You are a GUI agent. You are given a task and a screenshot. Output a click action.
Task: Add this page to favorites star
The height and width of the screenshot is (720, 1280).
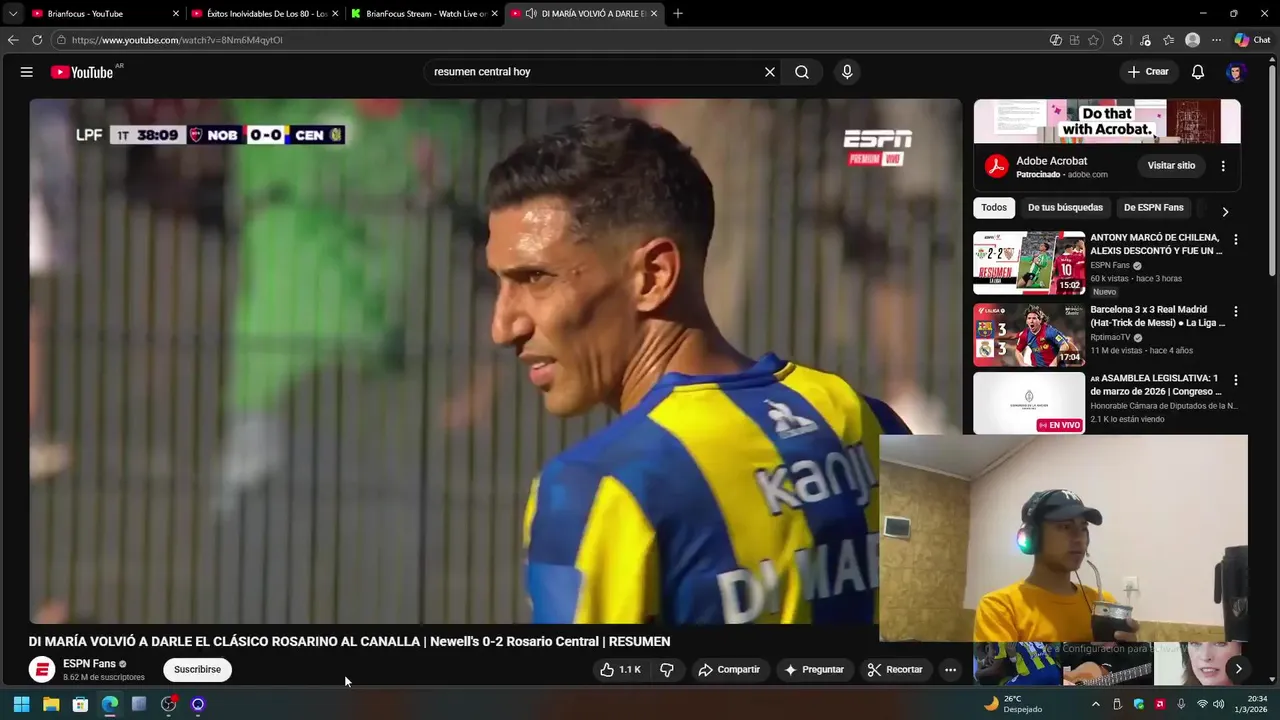point(1093,40)
